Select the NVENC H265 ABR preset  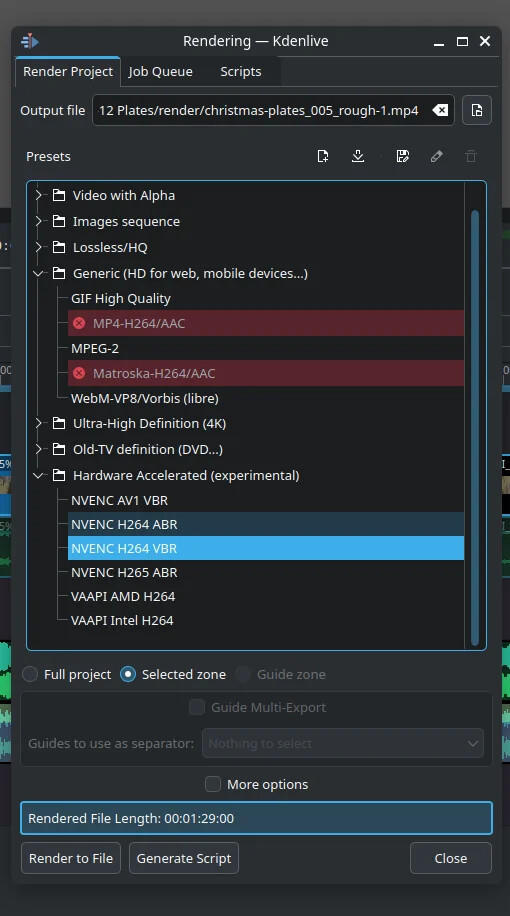266,572
